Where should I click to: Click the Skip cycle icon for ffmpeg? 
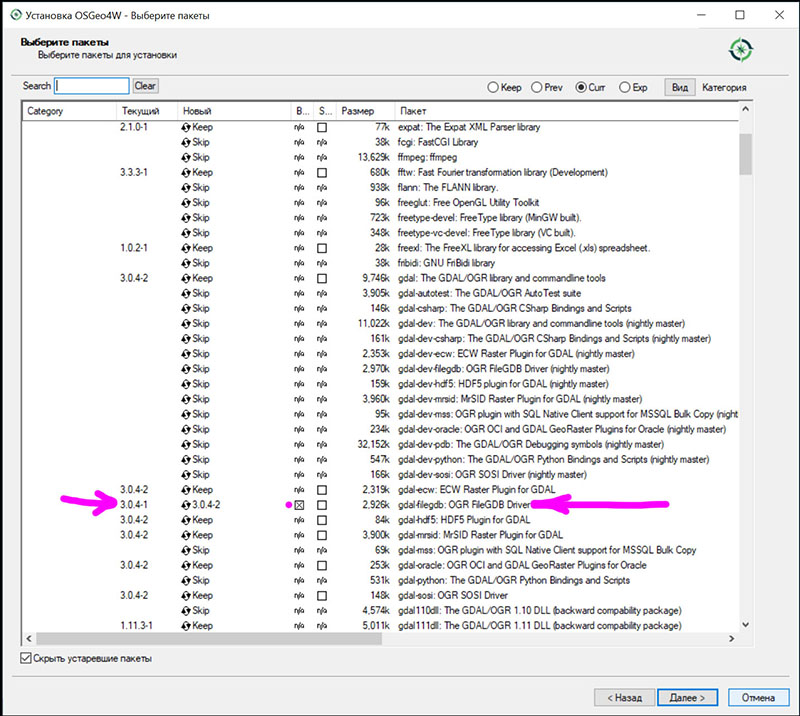coord(186,157)
